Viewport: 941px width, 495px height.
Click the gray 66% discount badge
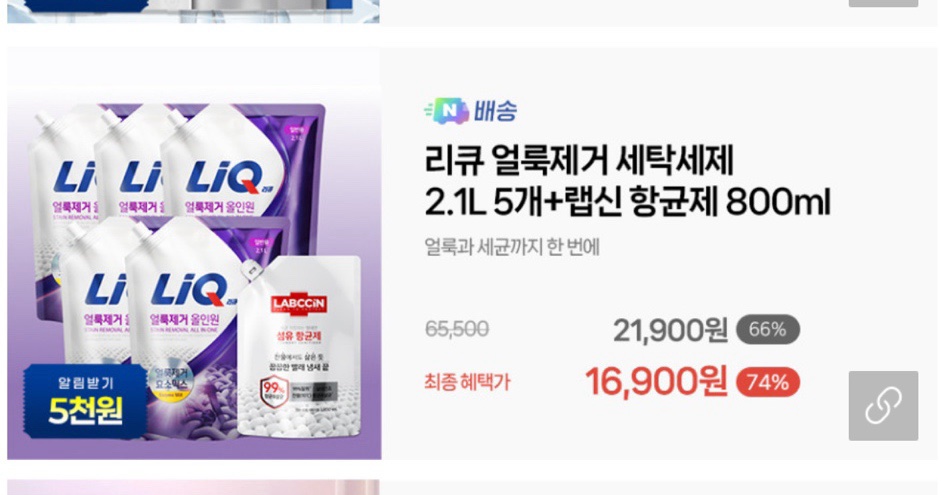768,329
